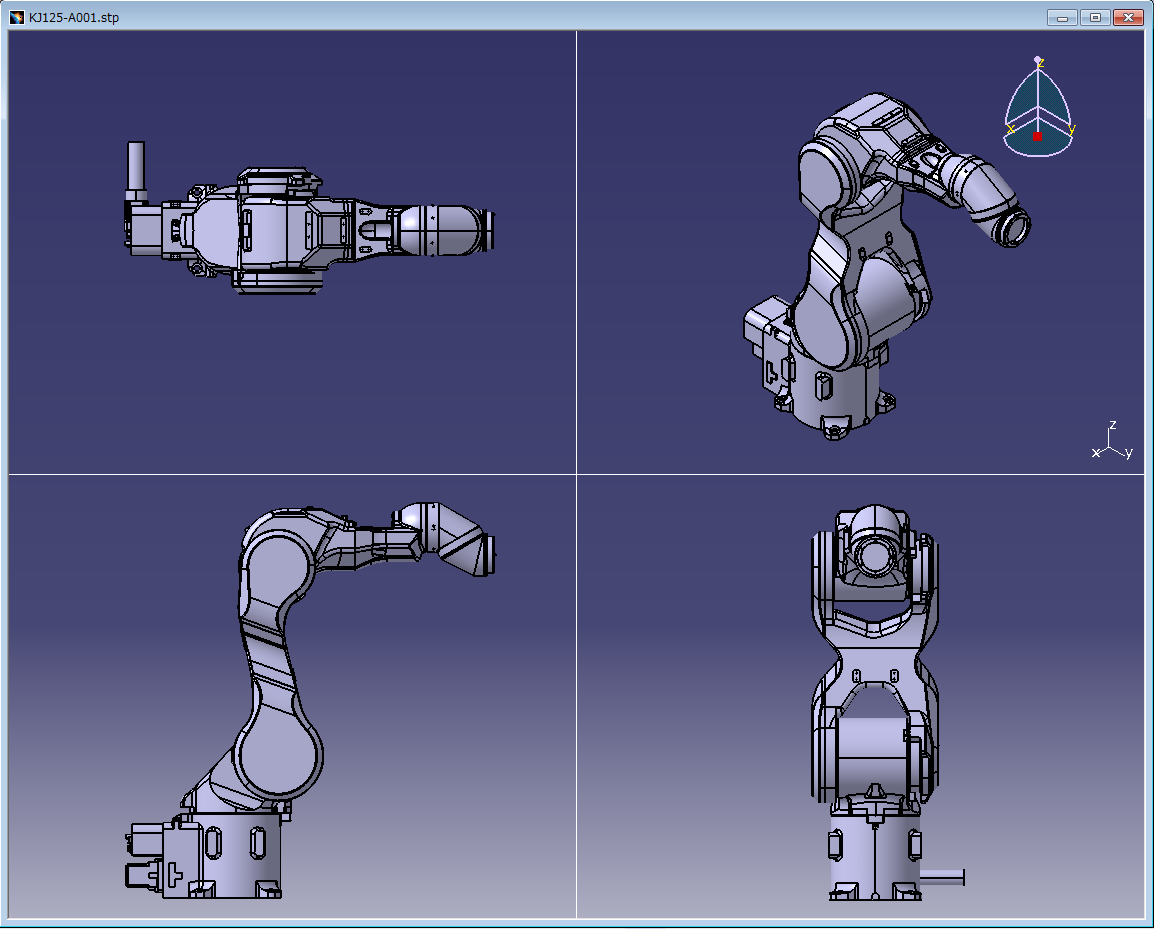Click the 3D compass in isometric view

pyautogui.click(x=1038, y=107)
